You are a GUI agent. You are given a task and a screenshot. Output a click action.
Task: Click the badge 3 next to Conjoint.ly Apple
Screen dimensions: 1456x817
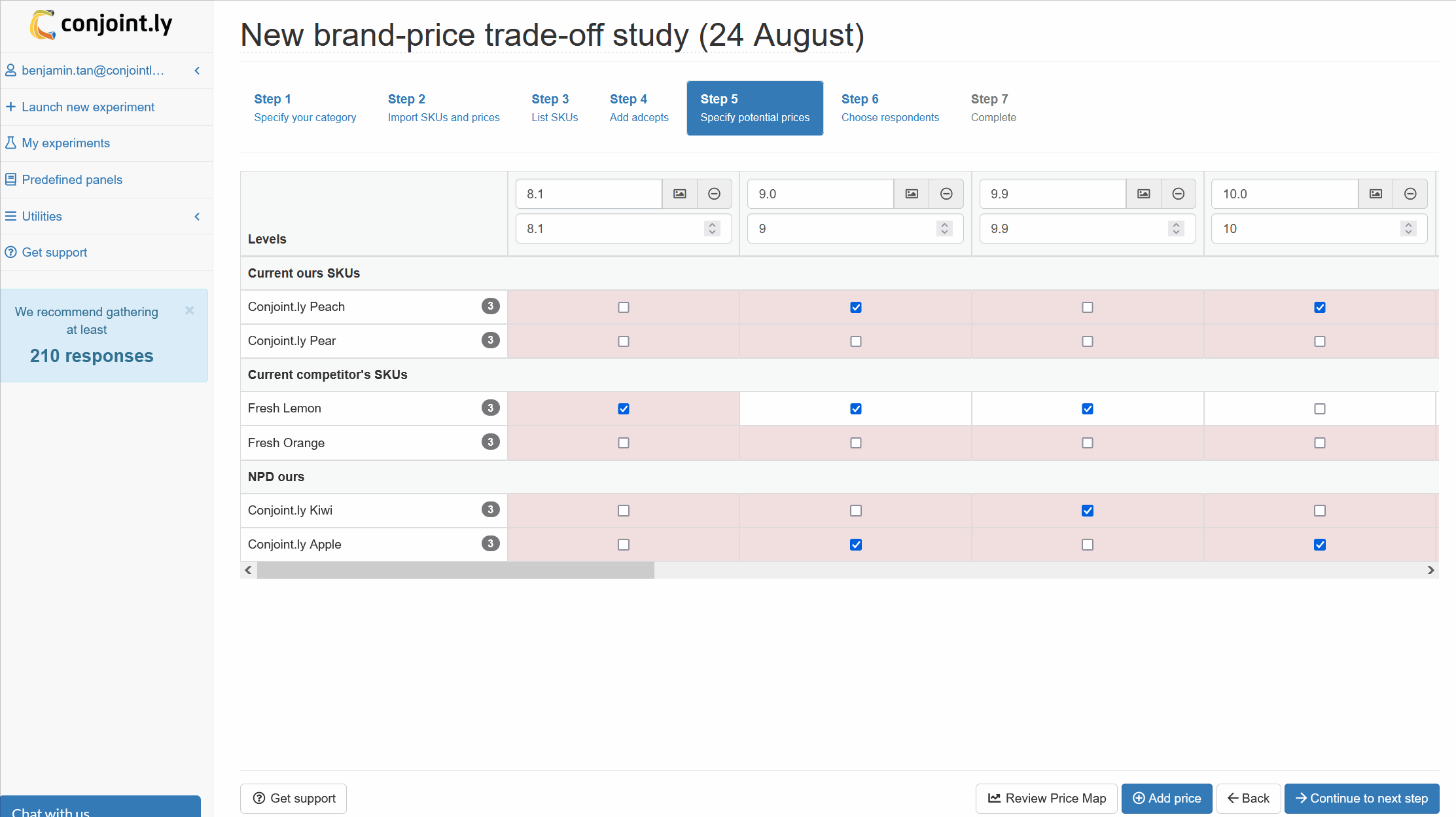tap(491, 543)
